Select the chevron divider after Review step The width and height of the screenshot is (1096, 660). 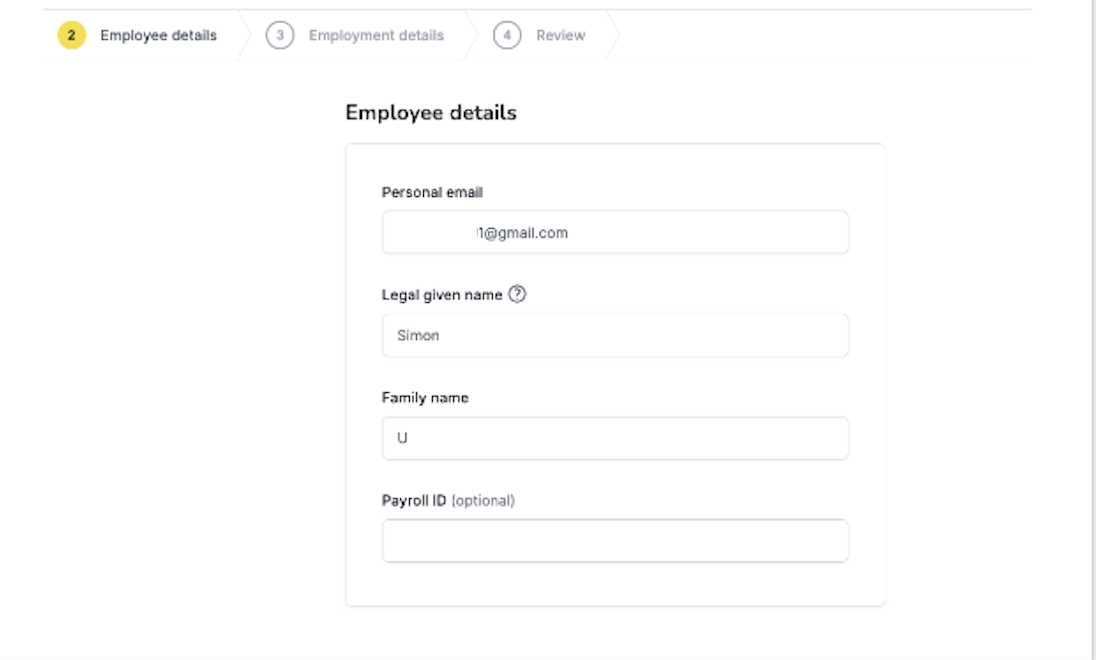tap(613, 35)
